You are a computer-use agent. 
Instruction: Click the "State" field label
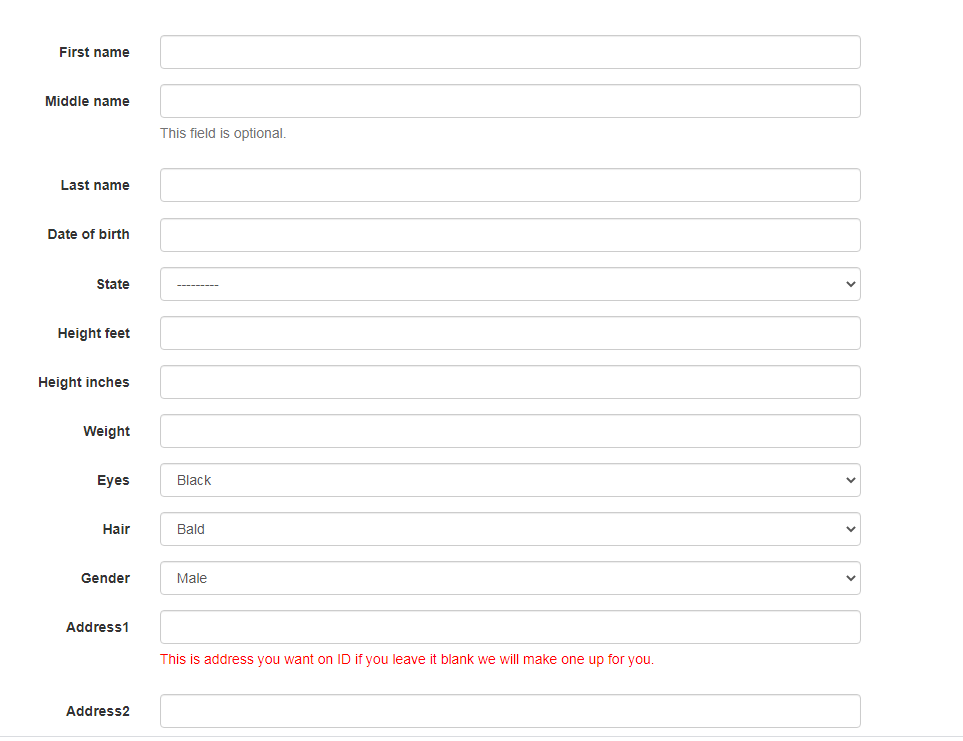tap(113, 284)
